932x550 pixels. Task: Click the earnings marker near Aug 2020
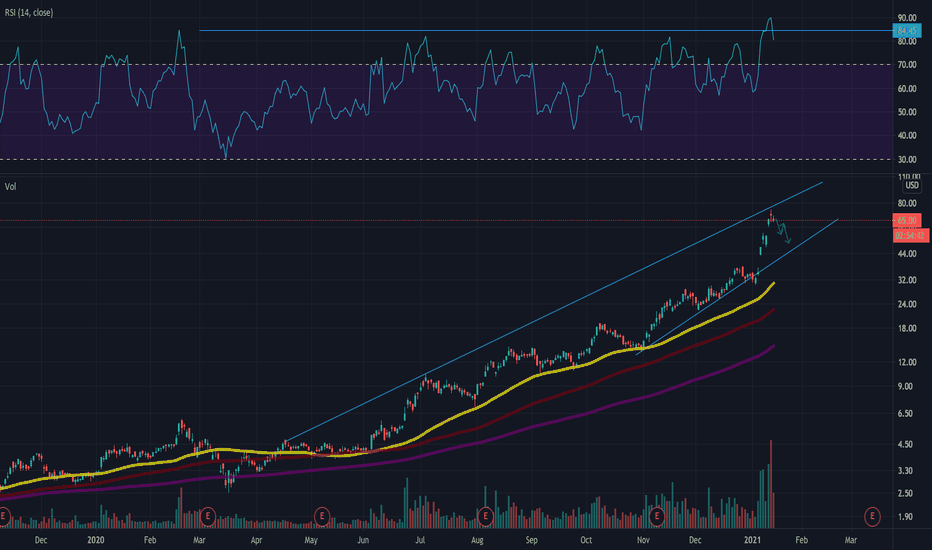[x=485, y=516]
